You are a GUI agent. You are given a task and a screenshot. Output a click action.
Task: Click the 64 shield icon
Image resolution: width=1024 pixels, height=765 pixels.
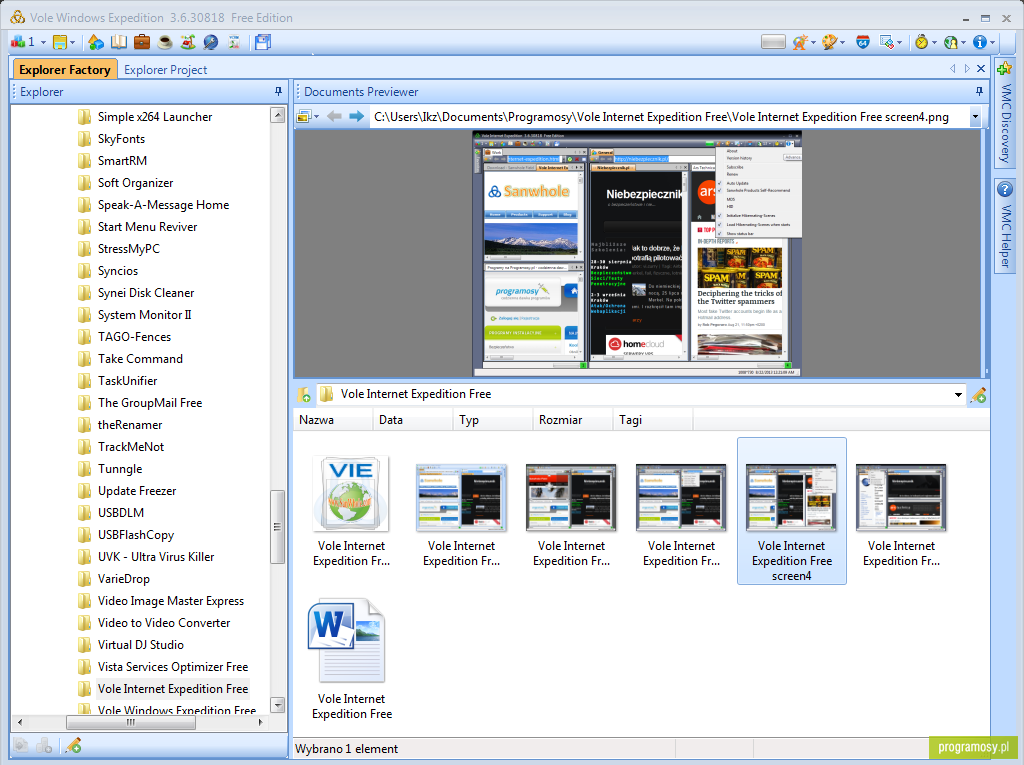click(x=863, y=42)
